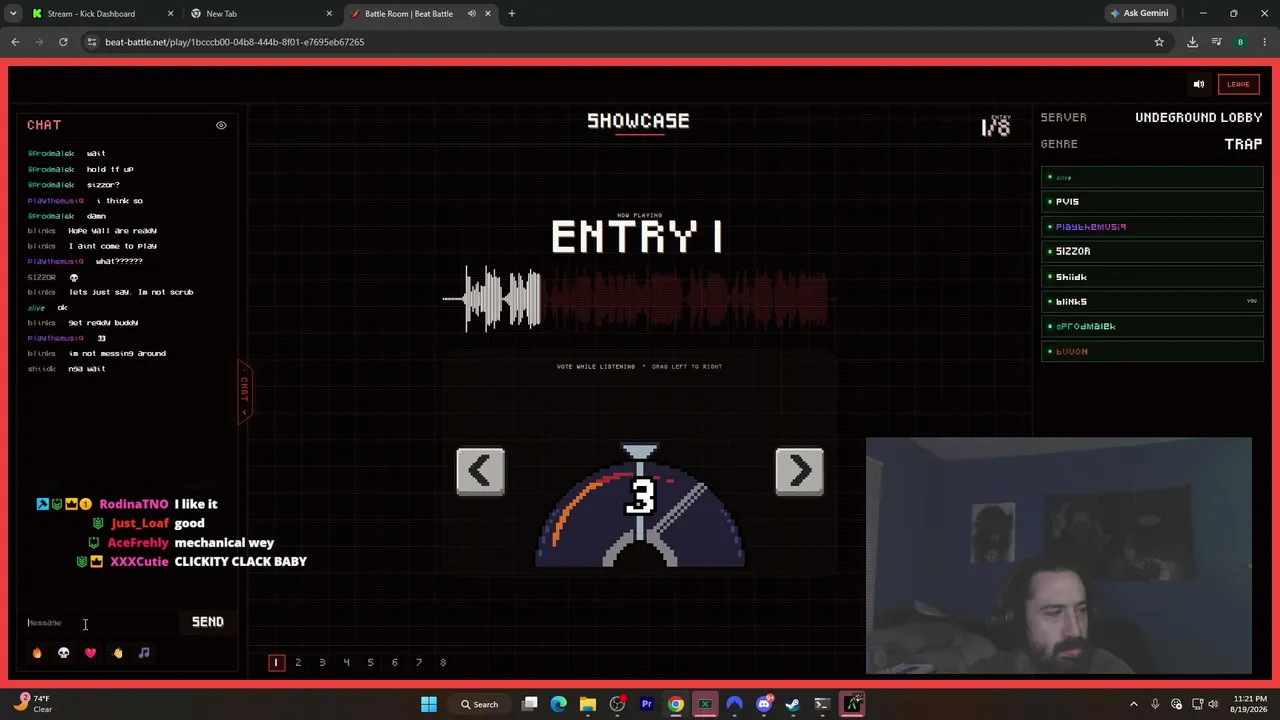Select entry 7 in the entry pager
Viewport: 1280px width, 720px height.
pos(419,662)
